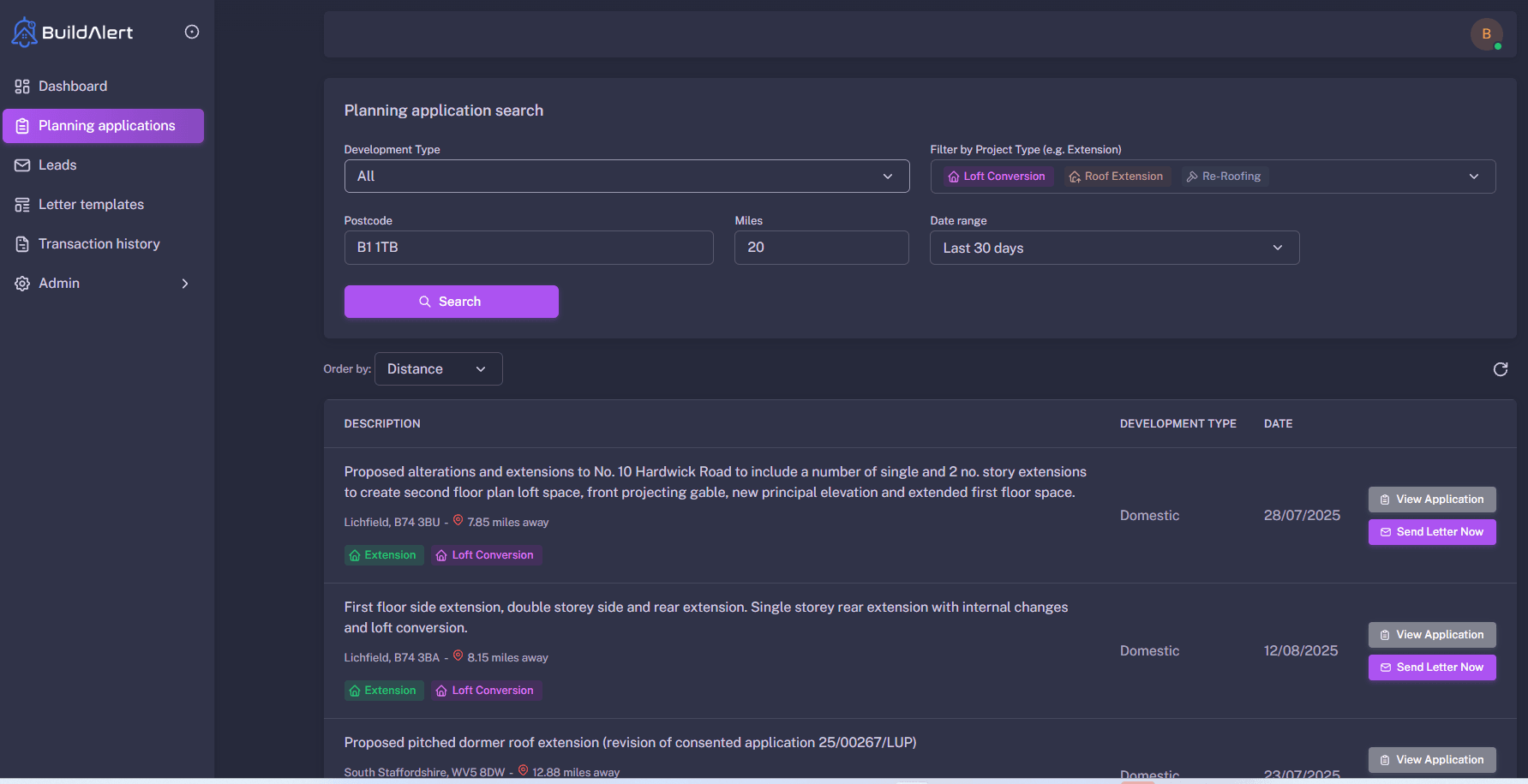Click the Admin gear icon
Image resolution: width=1528 pixels, height=784 pixels.
tap(21, 283)
